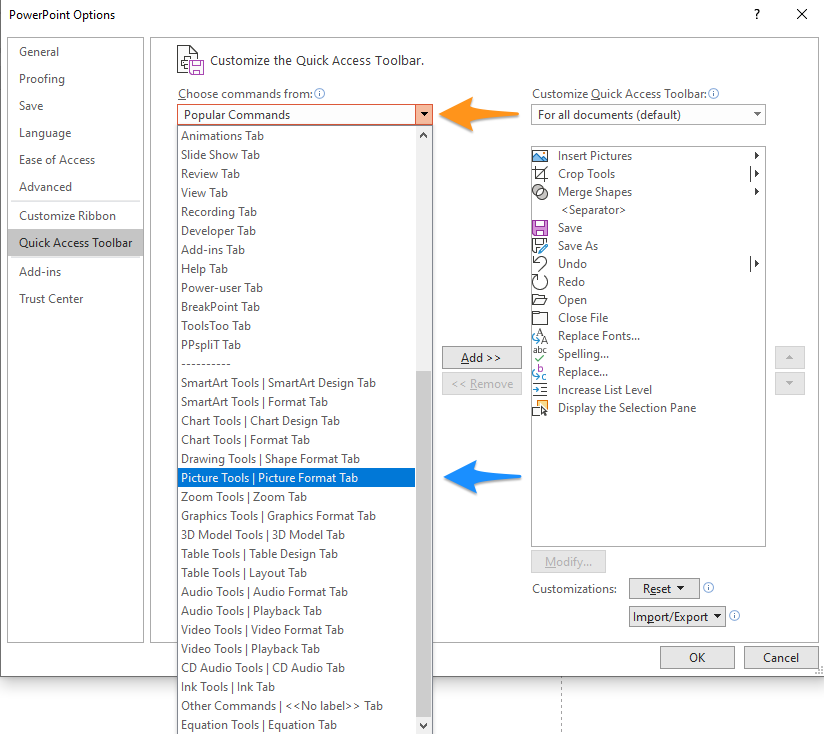Select the Save As icon

(x=540, y=246)
